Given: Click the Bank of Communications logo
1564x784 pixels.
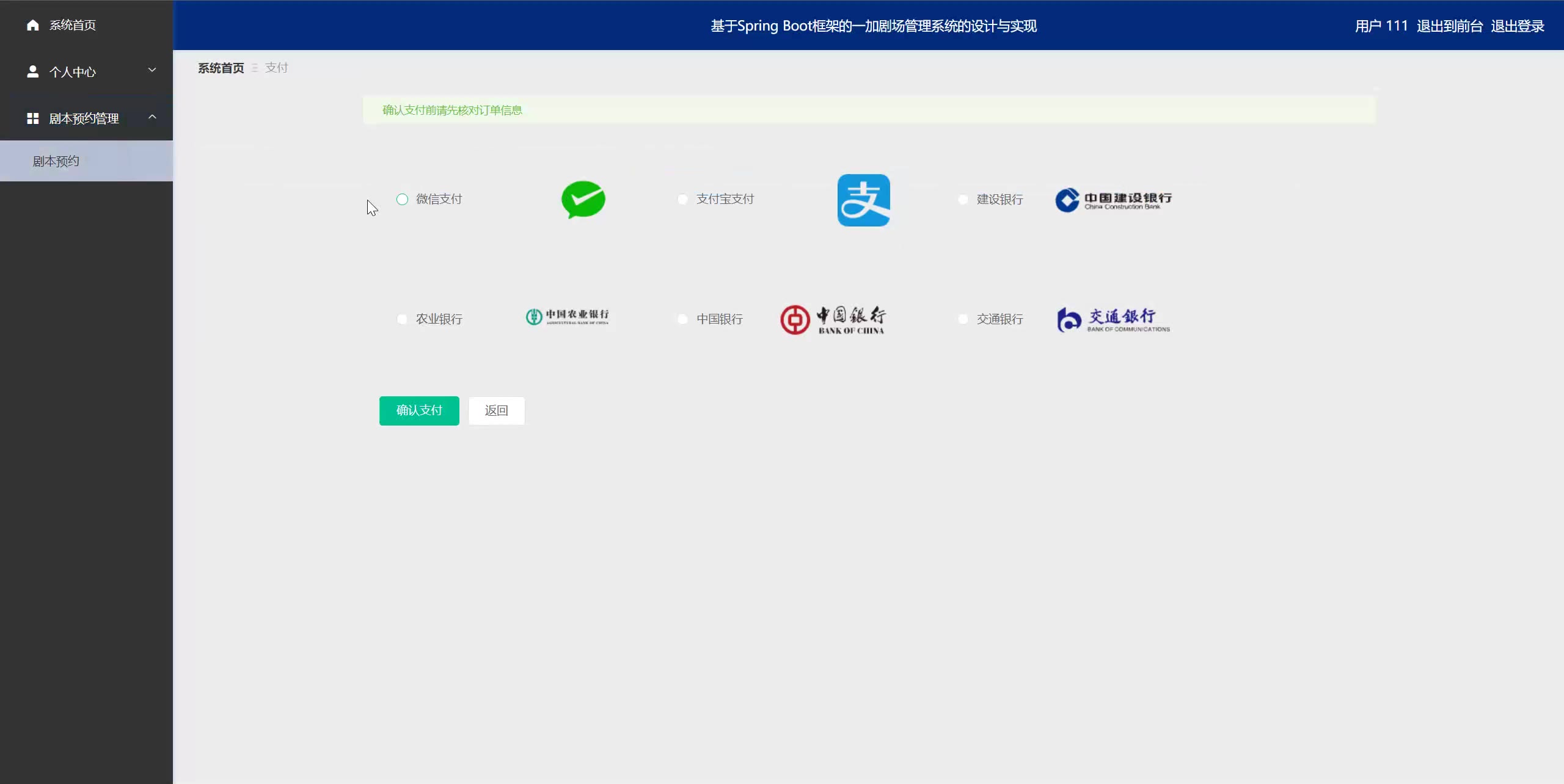Looking at the screenshot, I should coord(1113,319).
